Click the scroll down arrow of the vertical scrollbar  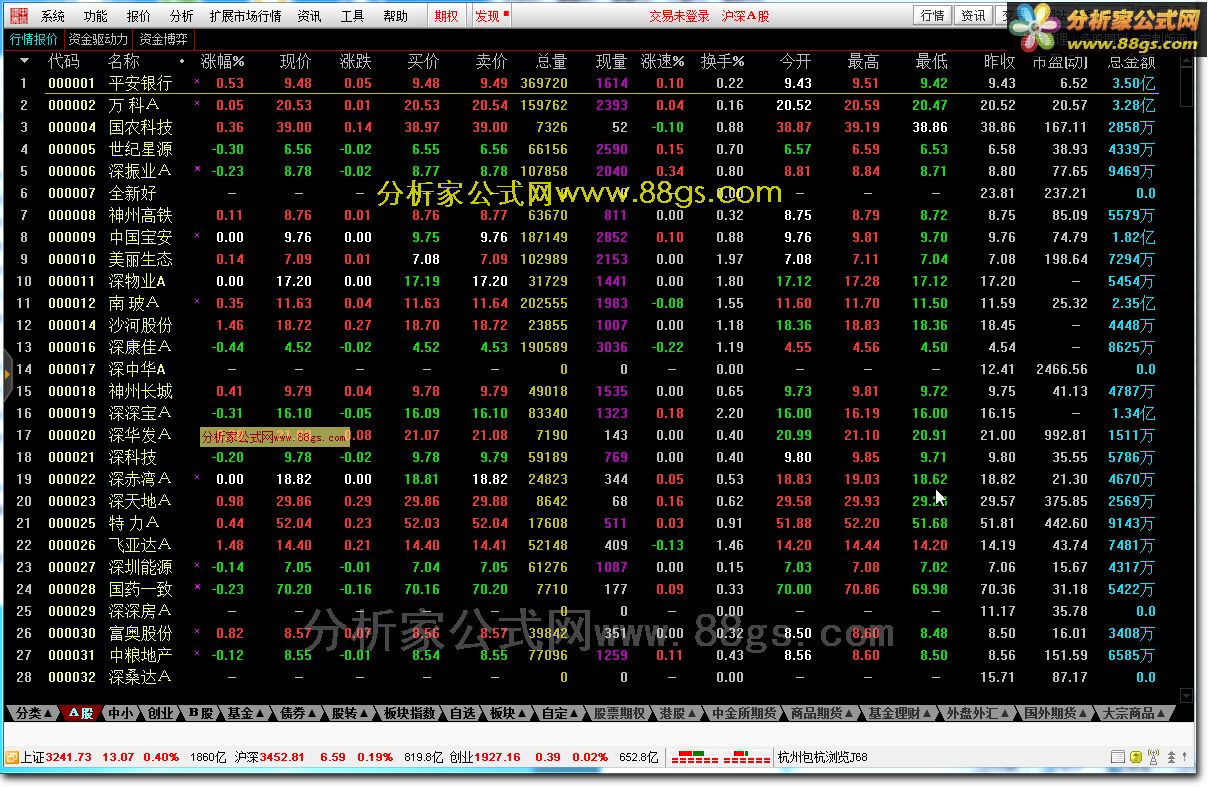1186,695
